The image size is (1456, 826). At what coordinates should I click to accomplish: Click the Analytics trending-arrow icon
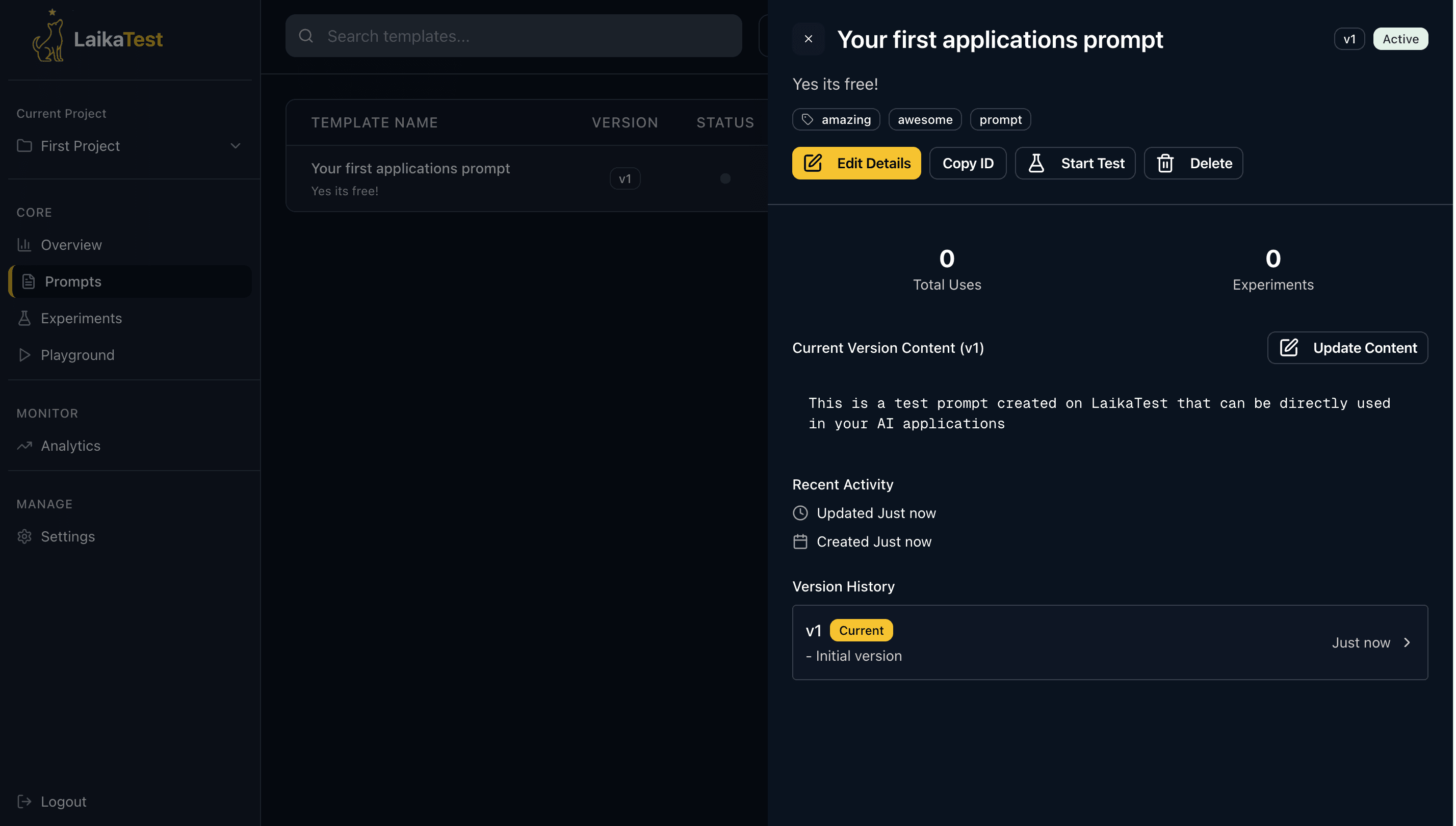click(x=24, y=446)
